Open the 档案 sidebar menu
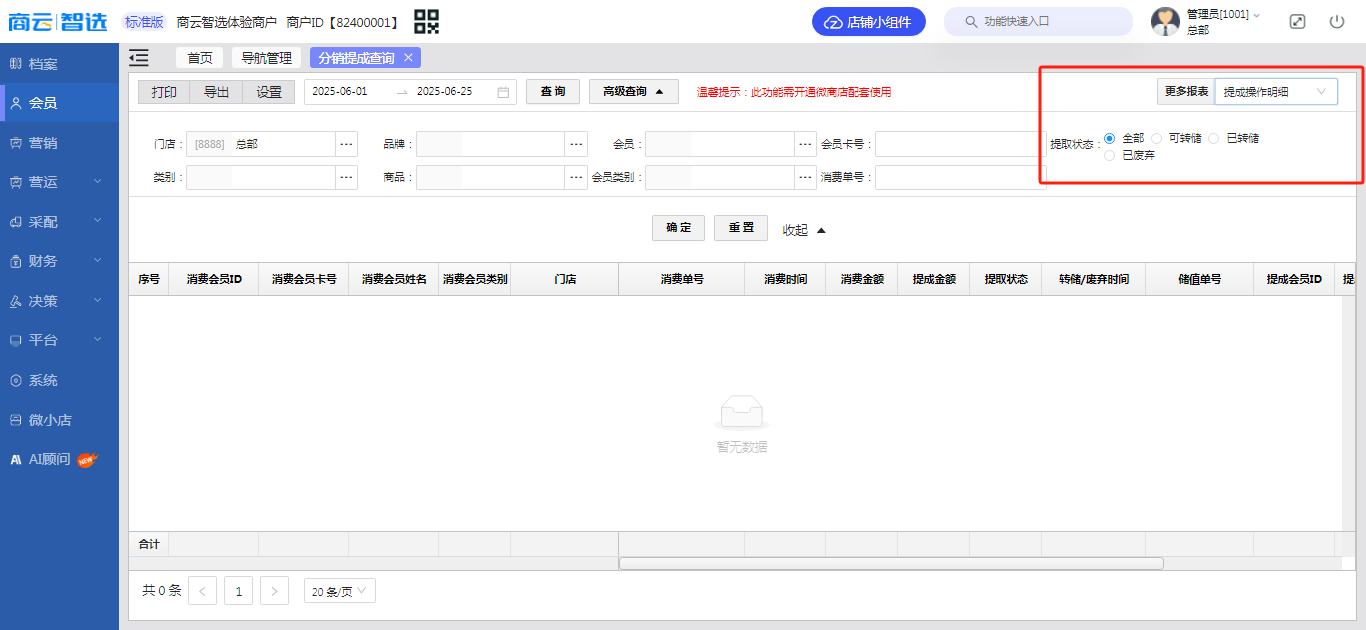Screen dimensions: 1366x630 [x=59, y=64]
